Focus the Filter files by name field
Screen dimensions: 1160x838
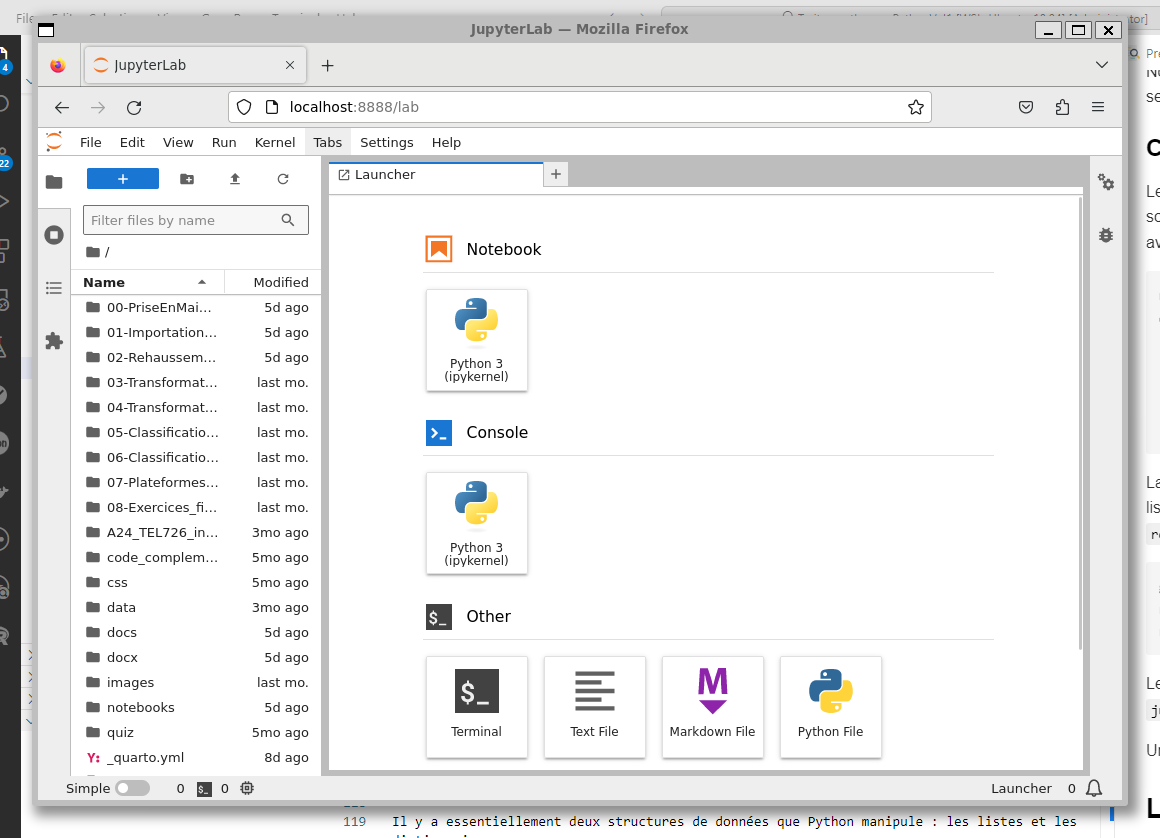tap(195, 220)
